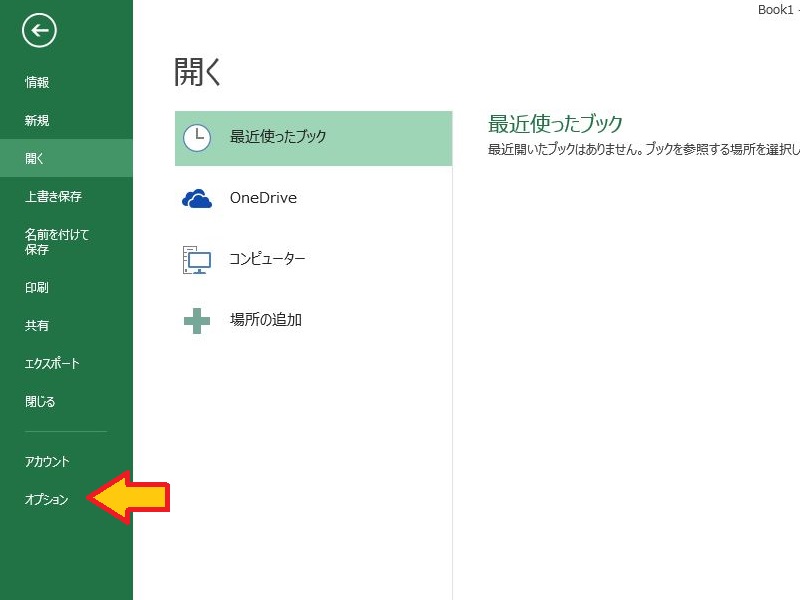Screen dimensions: 800x600
Task: Select the 開く tab in the sidebar
Action: tap(35, 158)
